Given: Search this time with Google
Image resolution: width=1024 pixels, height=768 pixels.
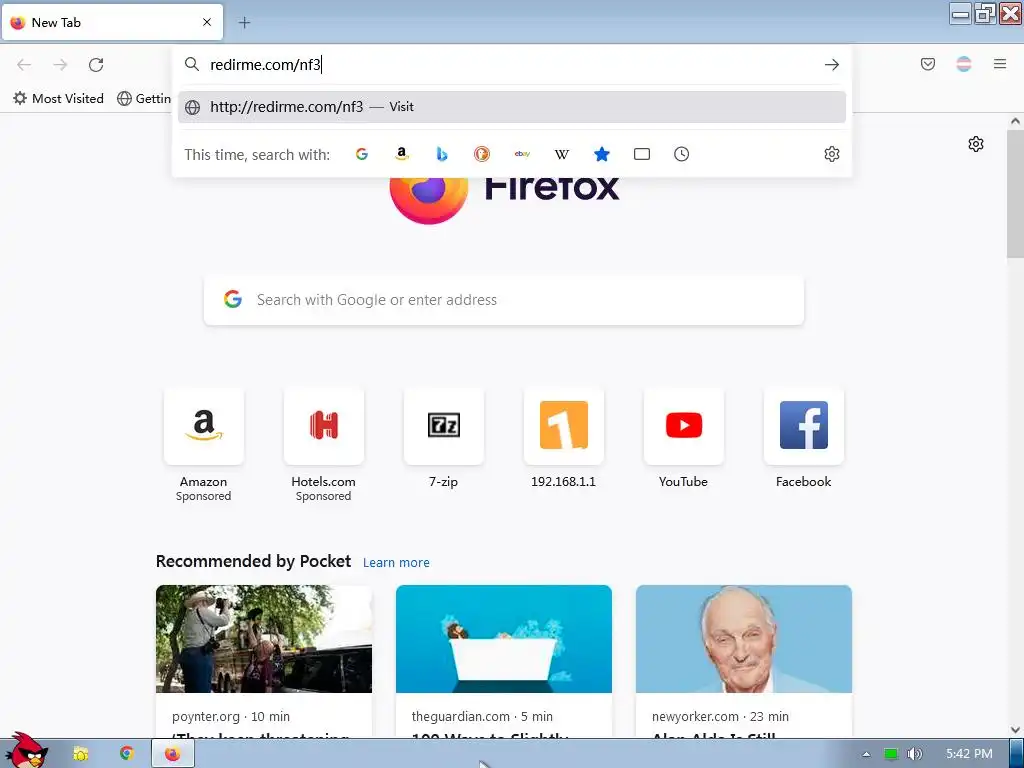Looking at the screenshot, I should point(362,154).
